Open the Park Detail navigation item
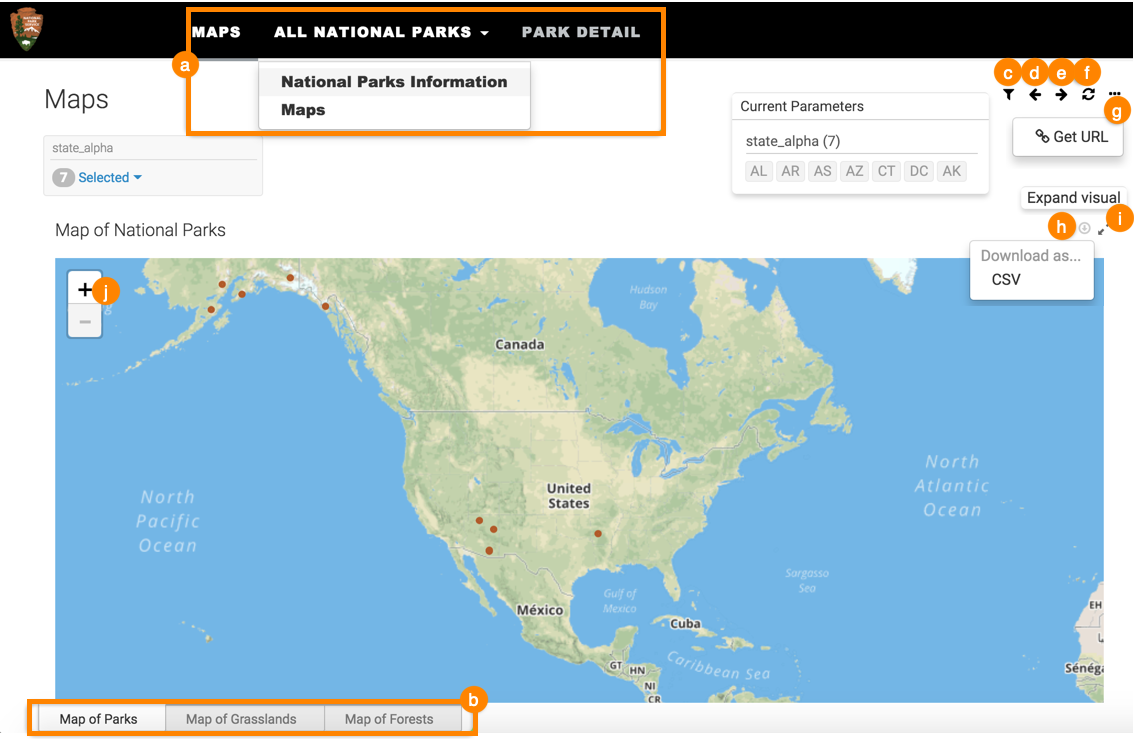Screen dimensions: 1134x739 (581, 32)
